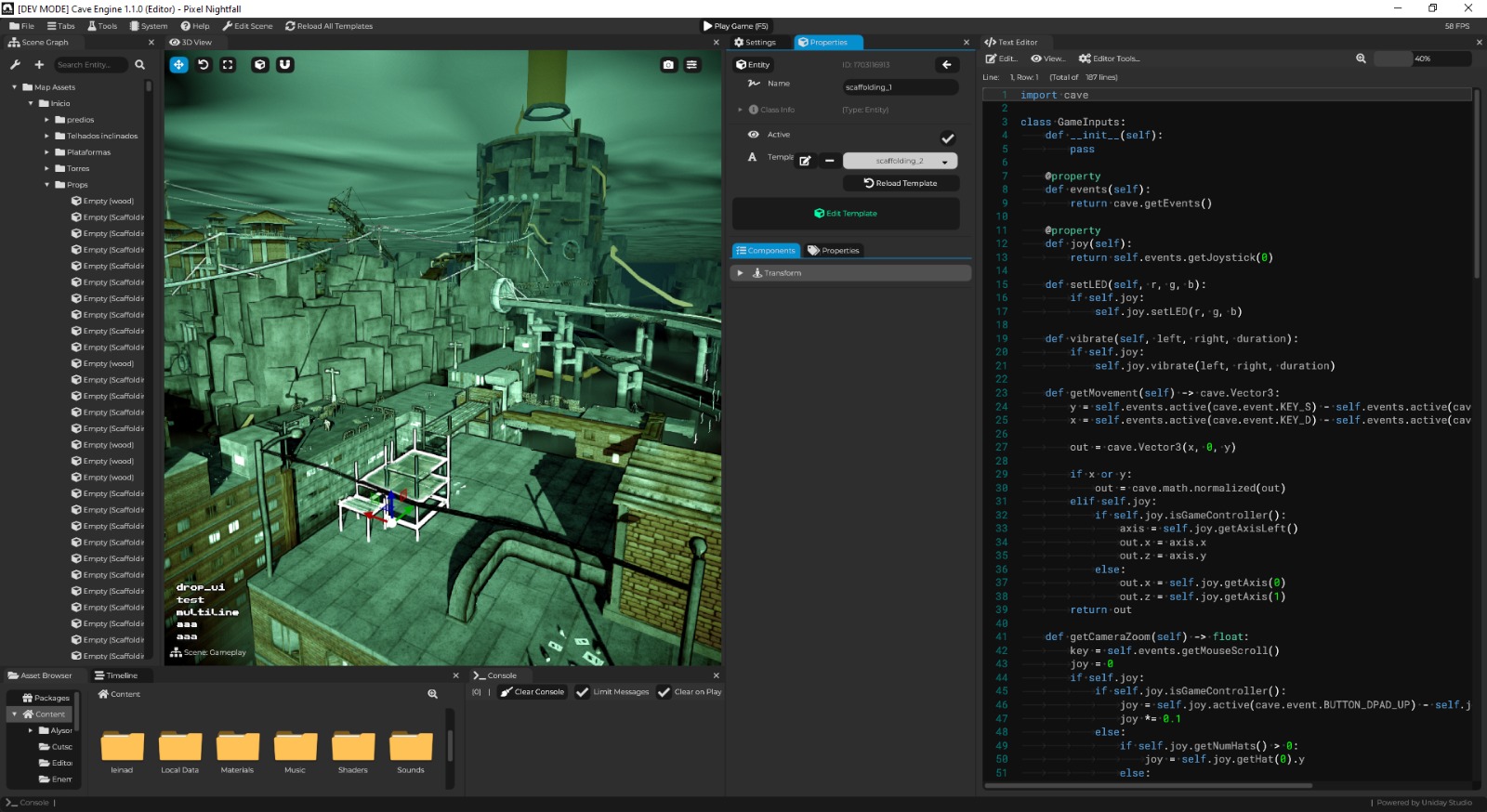1487x812 pixels.
Task: Click the zoom icon in Asset Browser
Action: click(432, 694)
